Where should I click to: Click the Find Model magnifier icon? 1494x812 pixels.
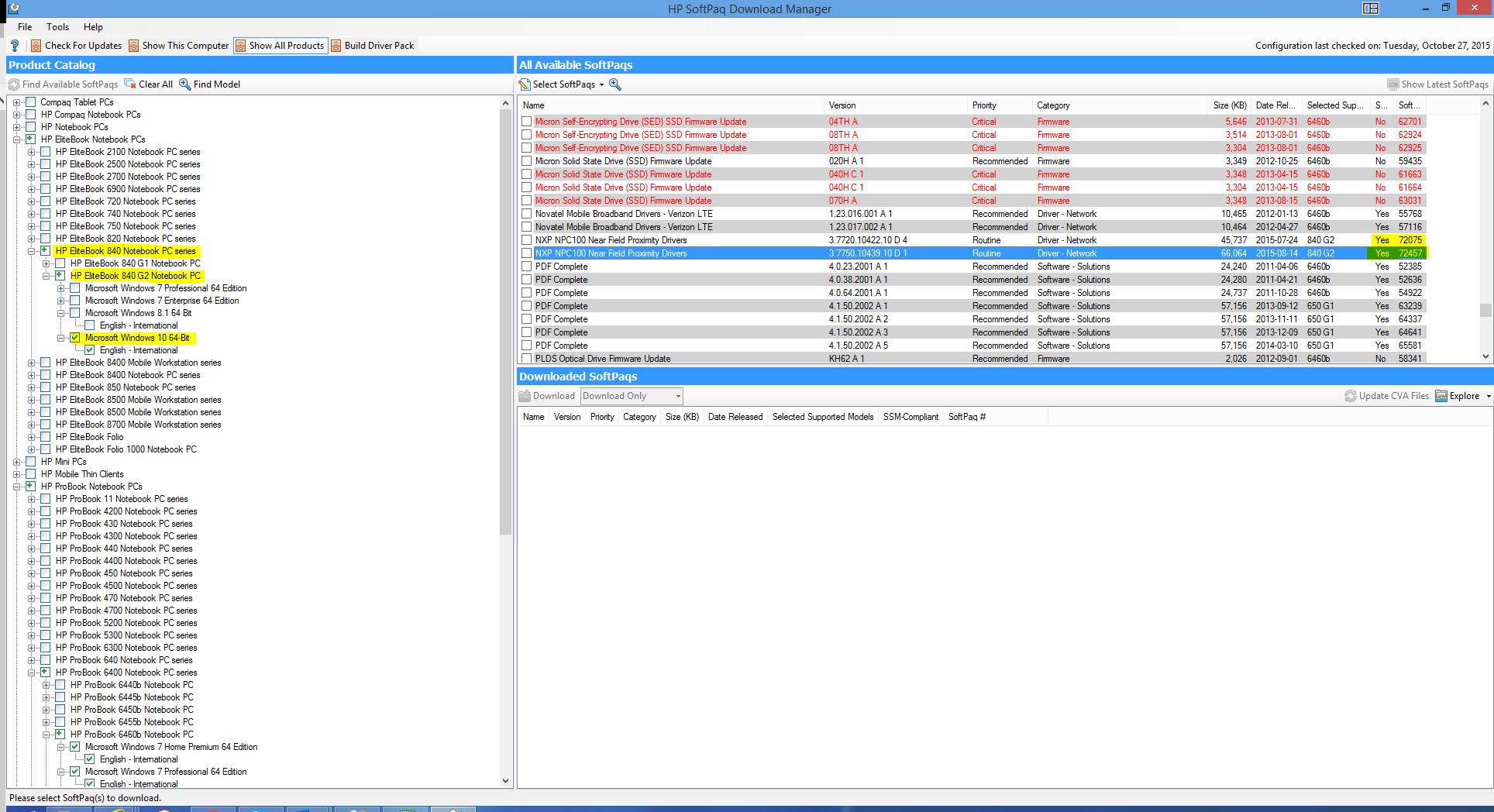point(185,84)
